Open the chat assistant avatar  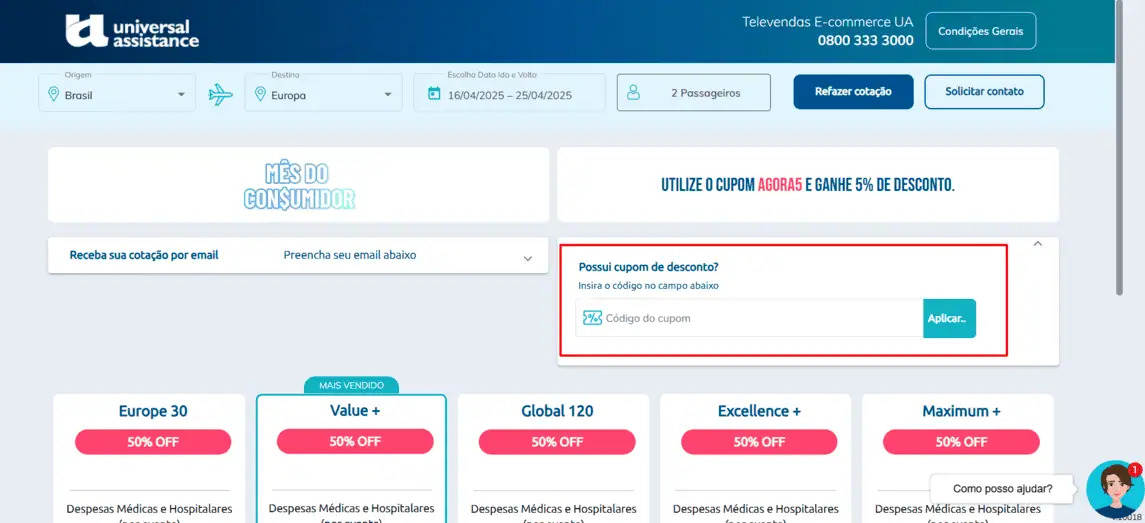(x=1114, y=489)
